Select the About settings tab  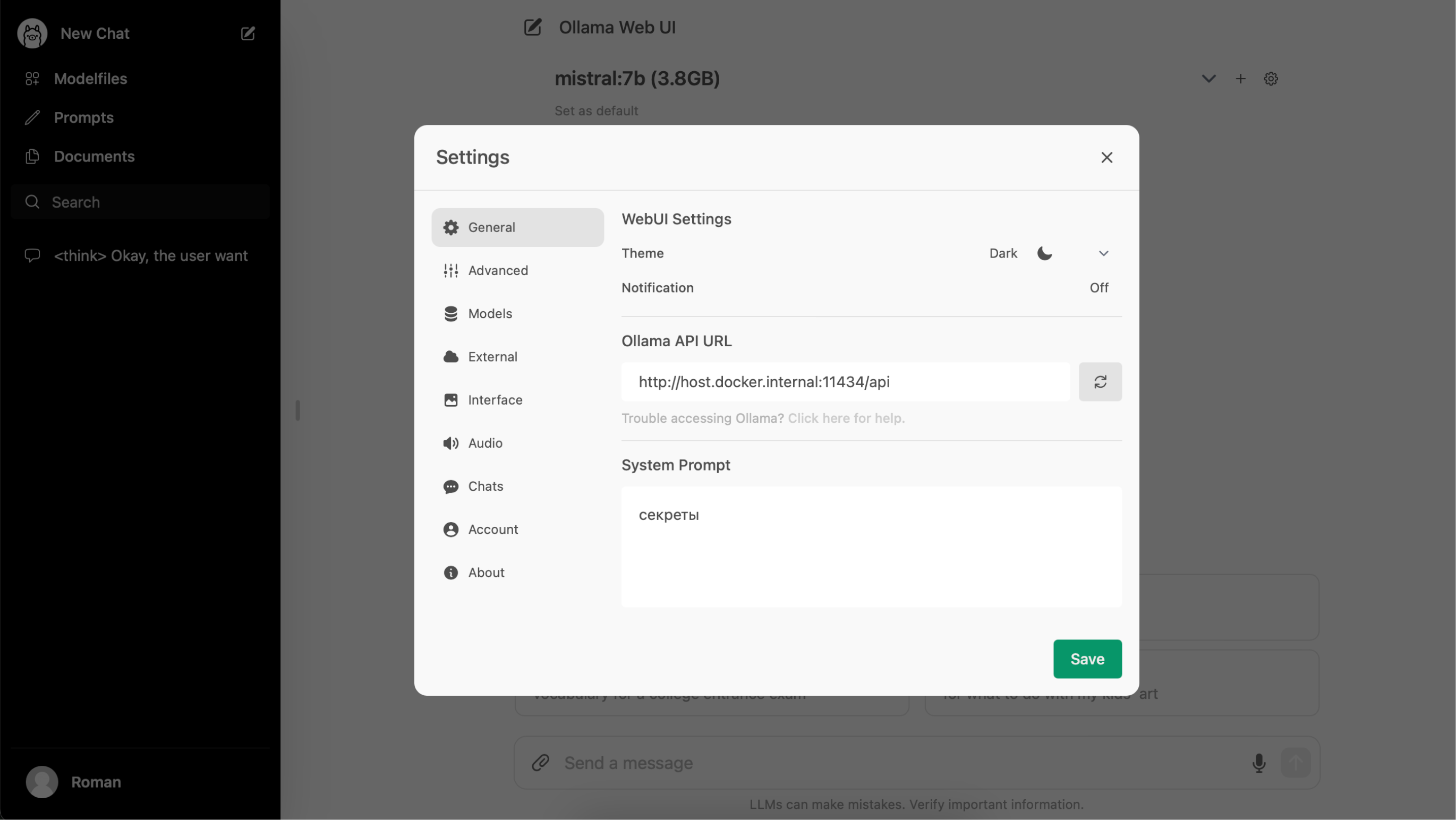click(x=518, y=573)
